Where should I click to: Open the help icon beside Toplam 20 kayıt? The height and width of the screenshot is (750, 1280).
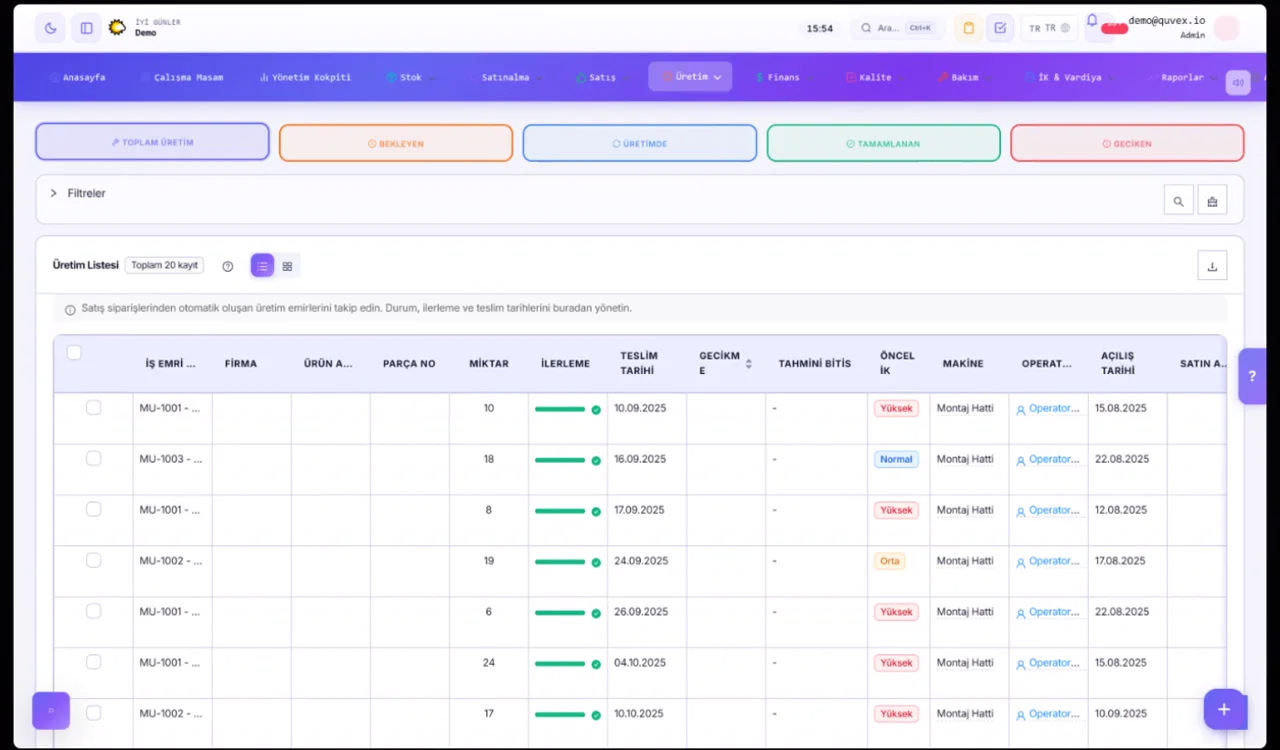[228, 266]
